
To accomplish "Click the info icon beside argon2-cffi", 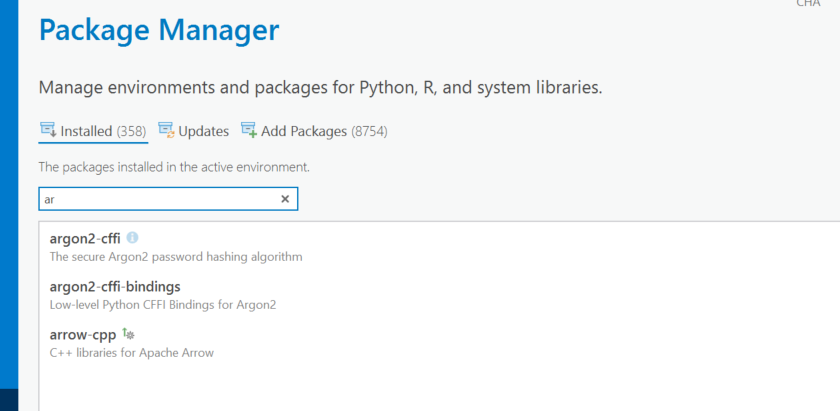I will [x=132, y=238].
